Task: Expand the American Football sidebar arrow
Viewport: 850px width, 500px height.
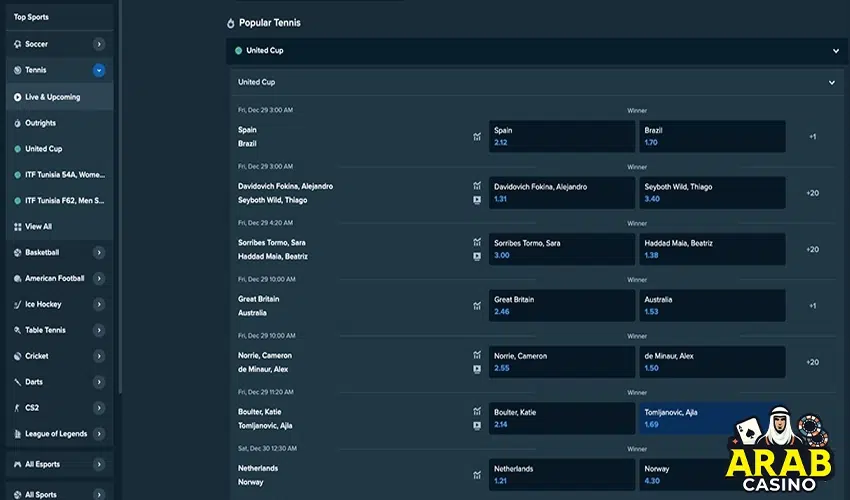Action: pyautogui.click(x=99, y=278)
